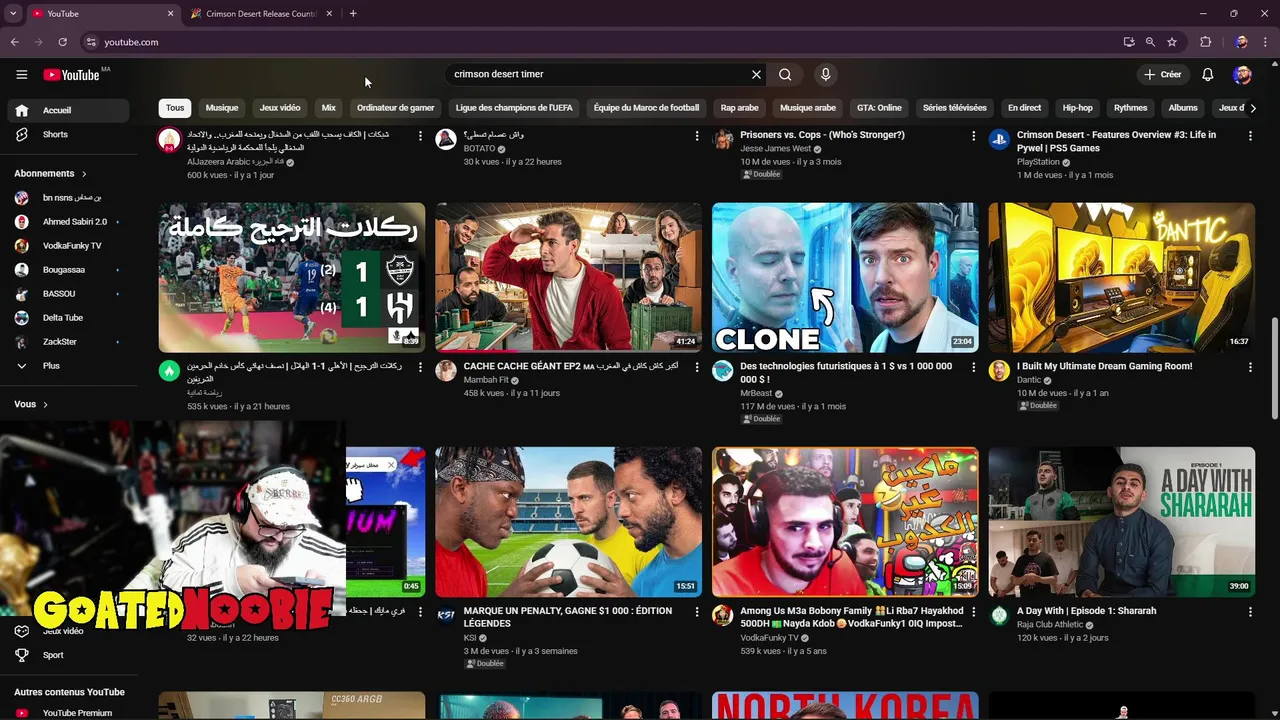The image size is (1280, 720).
Task: Open options menu for MrBeast futuristic technologies video
Action: pos(973,368)
